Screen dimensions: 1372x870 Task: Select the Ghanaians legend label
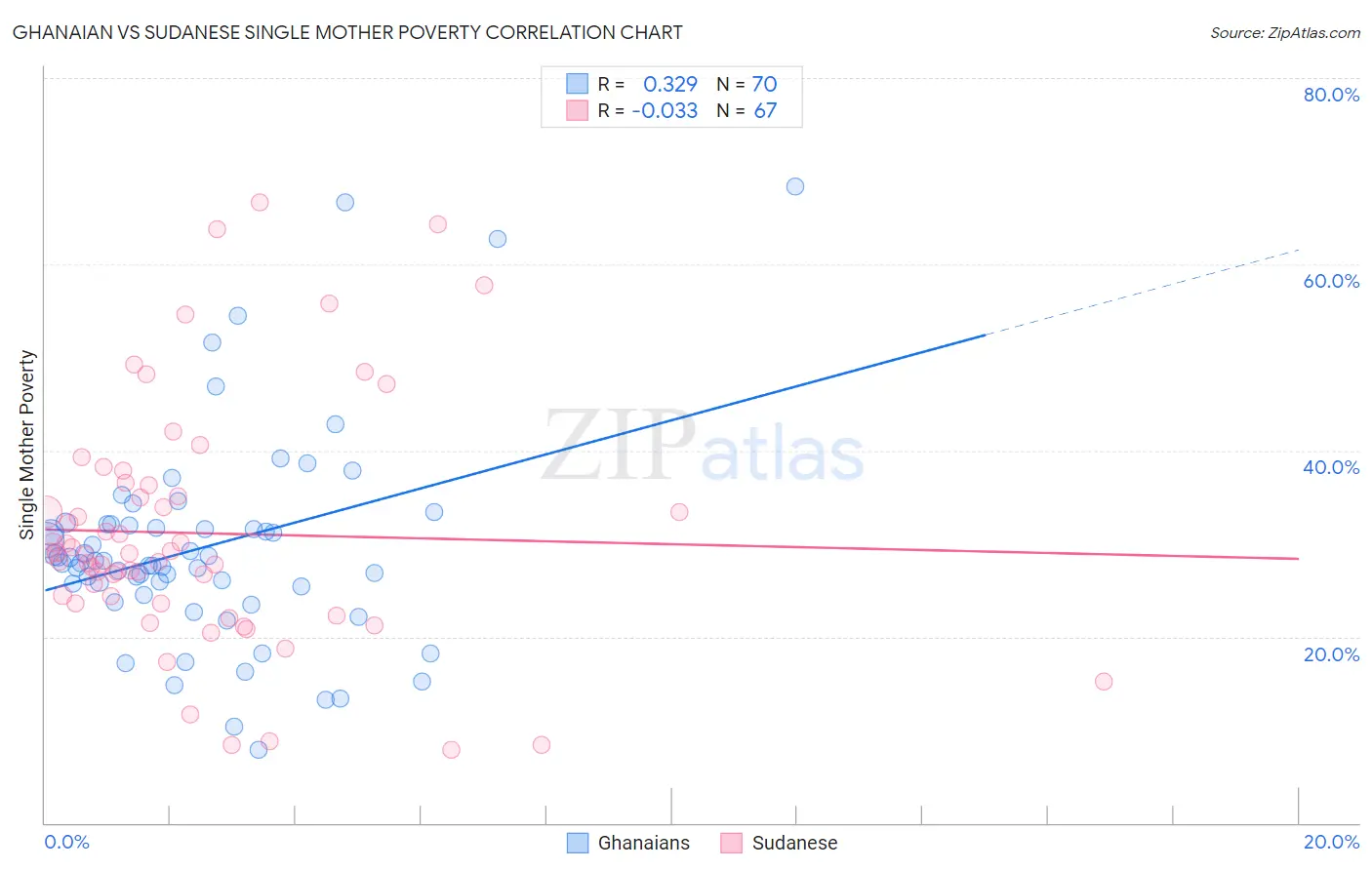click(643, 843)
